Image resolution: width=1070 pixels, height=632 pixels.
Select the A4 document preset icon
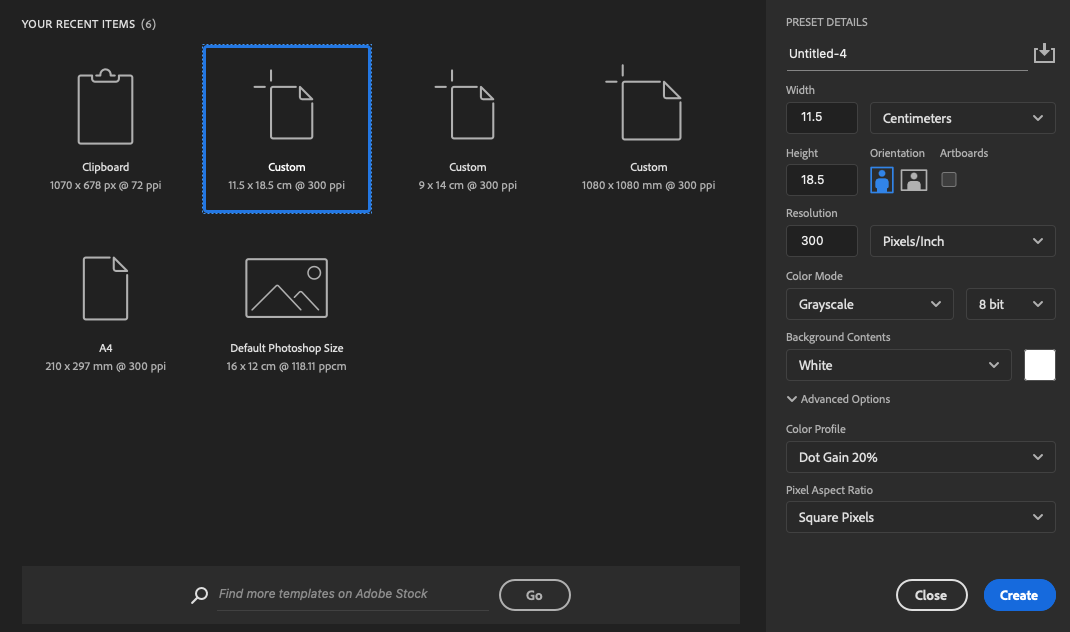point(105,289)
